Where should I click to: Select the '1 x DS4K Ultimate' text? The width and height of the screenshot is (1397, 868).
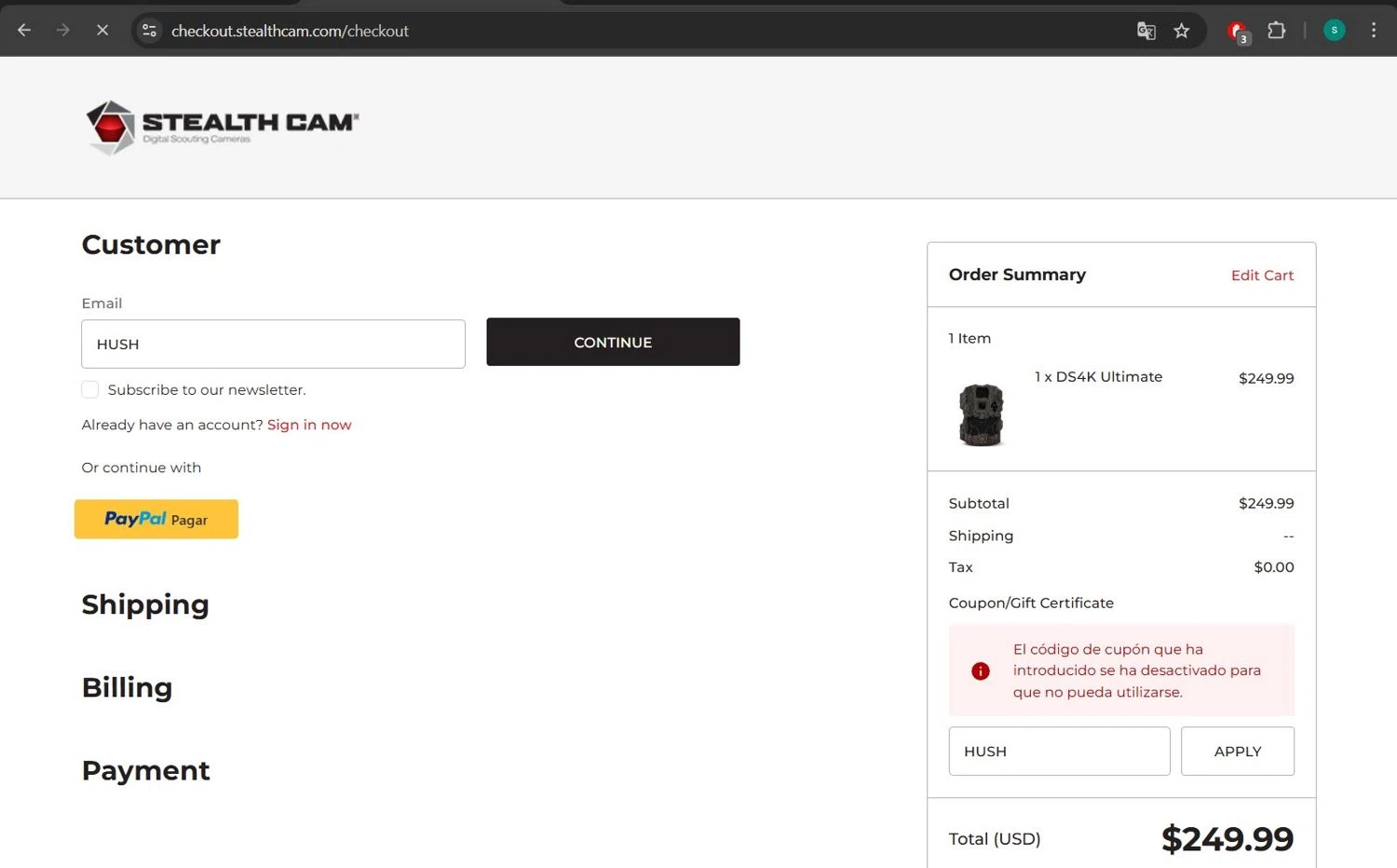click(x=1099, y=377)
